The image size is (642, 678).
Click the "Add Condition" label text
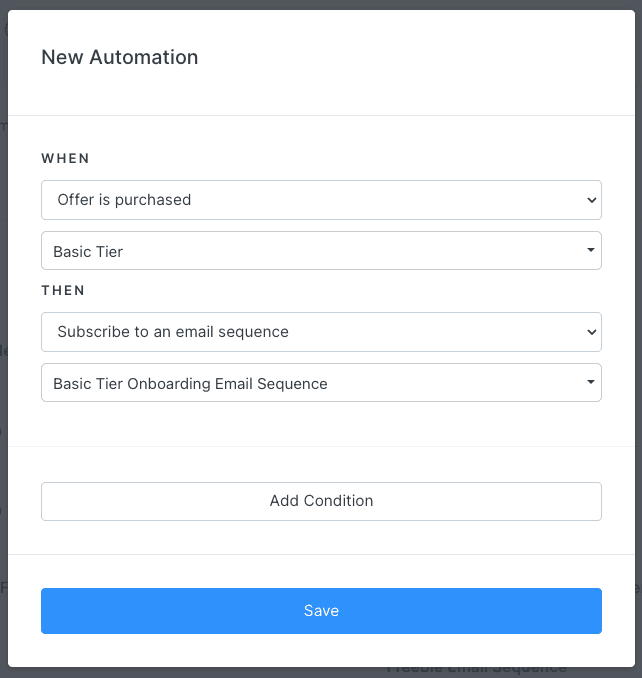(x=321, y=501)
